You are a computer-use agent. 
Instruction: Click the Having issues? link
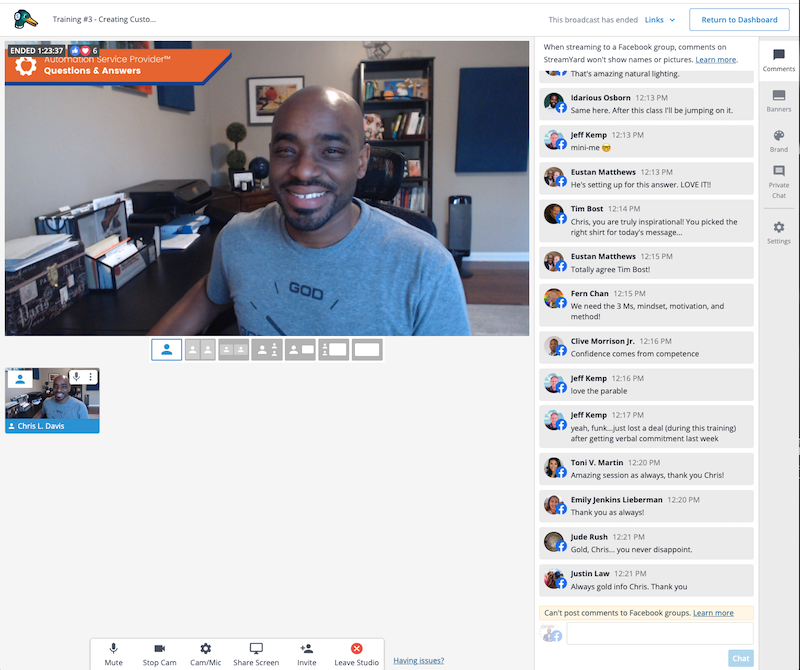click(420, 660)
